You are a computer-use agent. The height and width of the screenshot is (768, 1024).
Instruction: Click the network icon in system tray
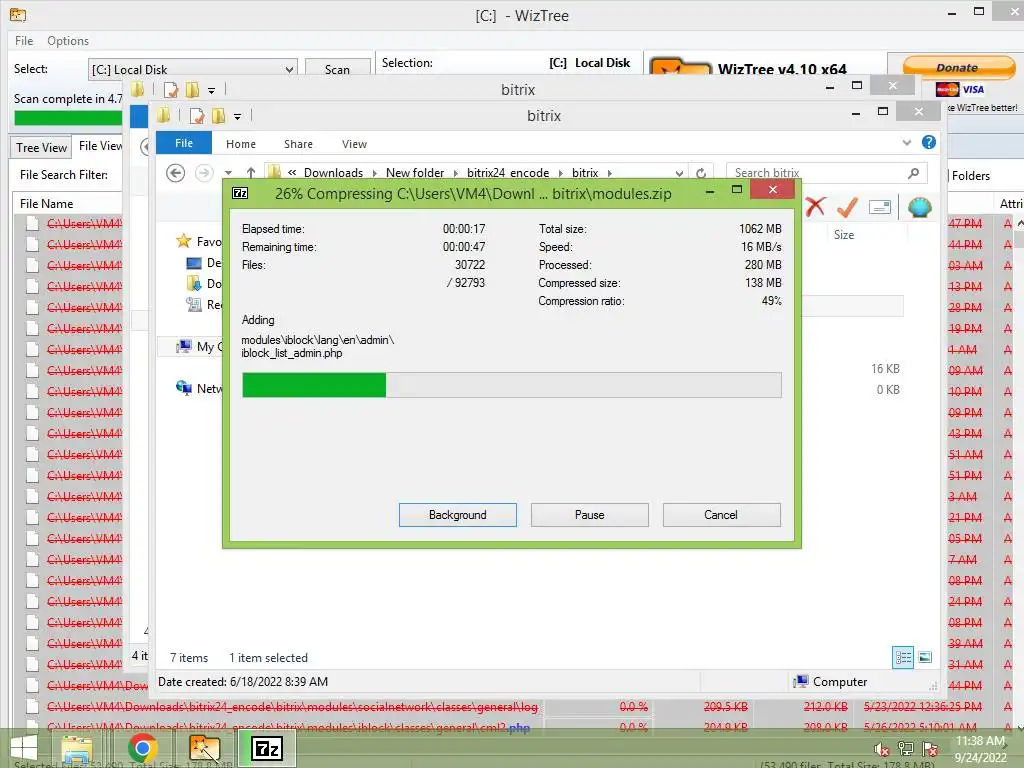click(x=906, y=749)
